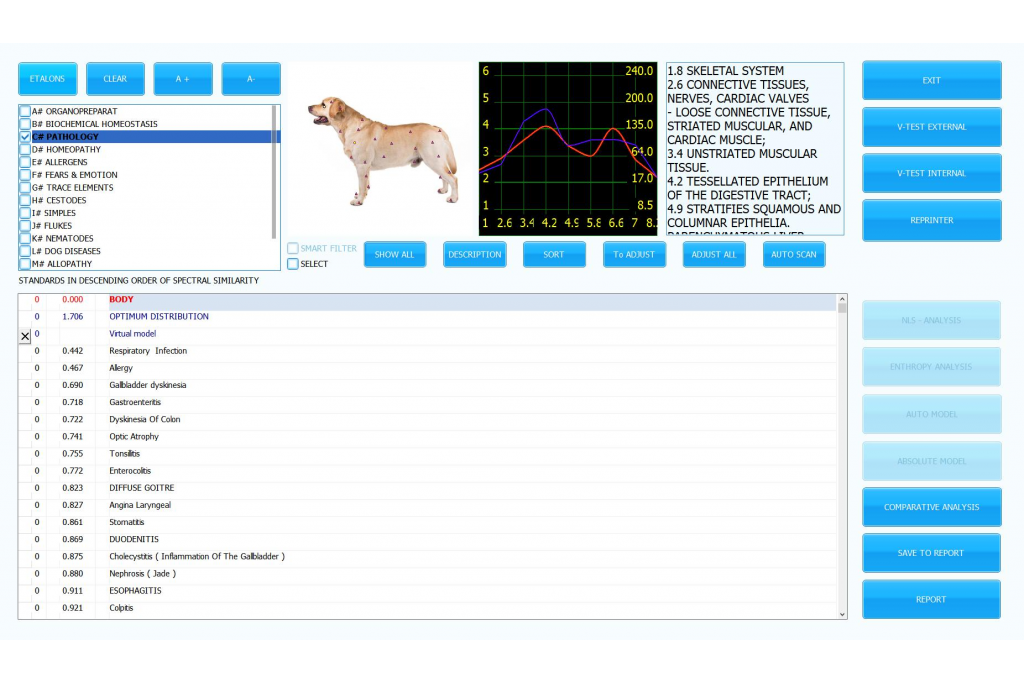Open V-TEST EXTERNAL
This screenshot has height=683, width=1024.
click(931, 127)
